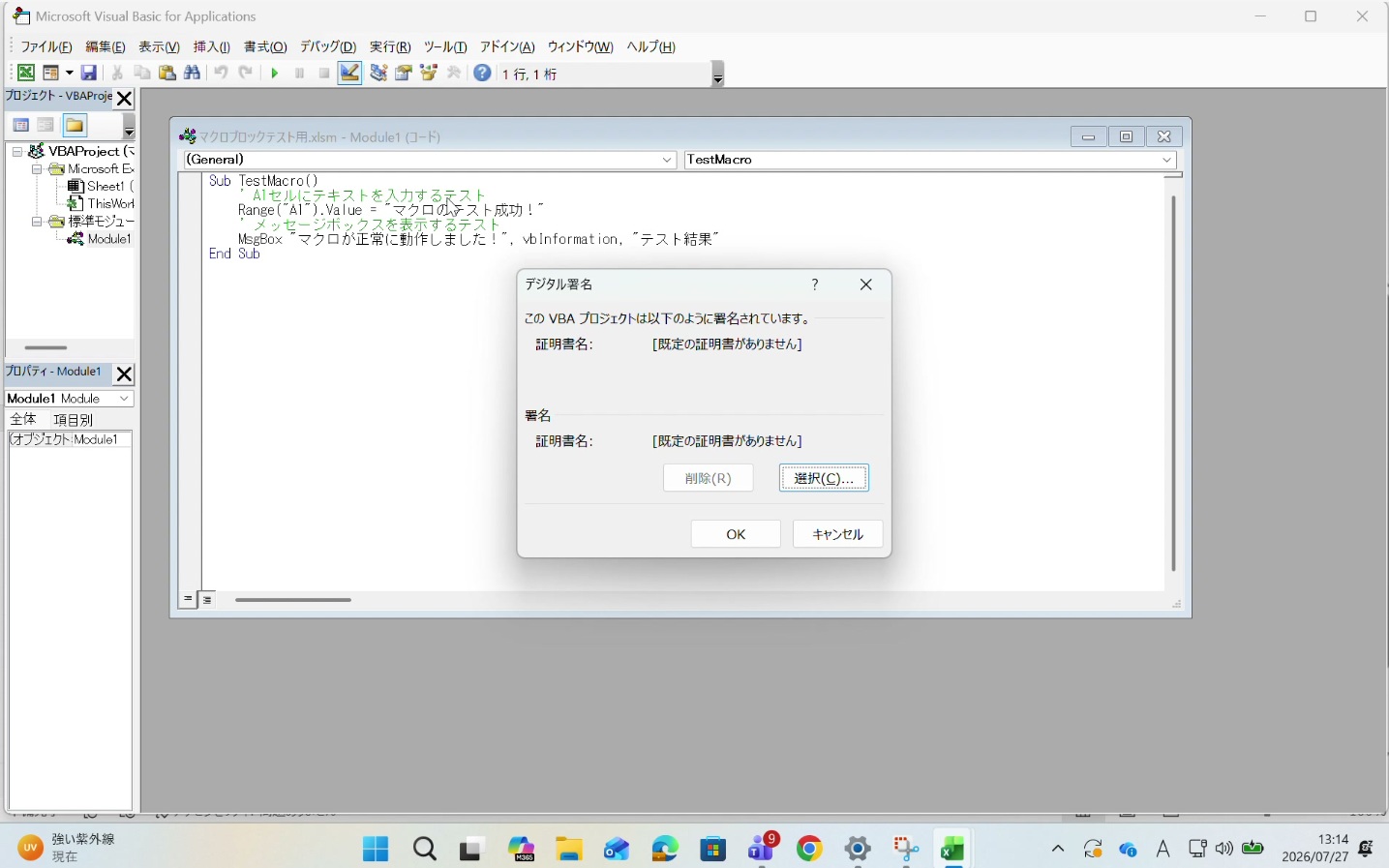The image size is (1389, 868).
Task: Open VBA Help question mark icon
Action: [x=482, y=73]
